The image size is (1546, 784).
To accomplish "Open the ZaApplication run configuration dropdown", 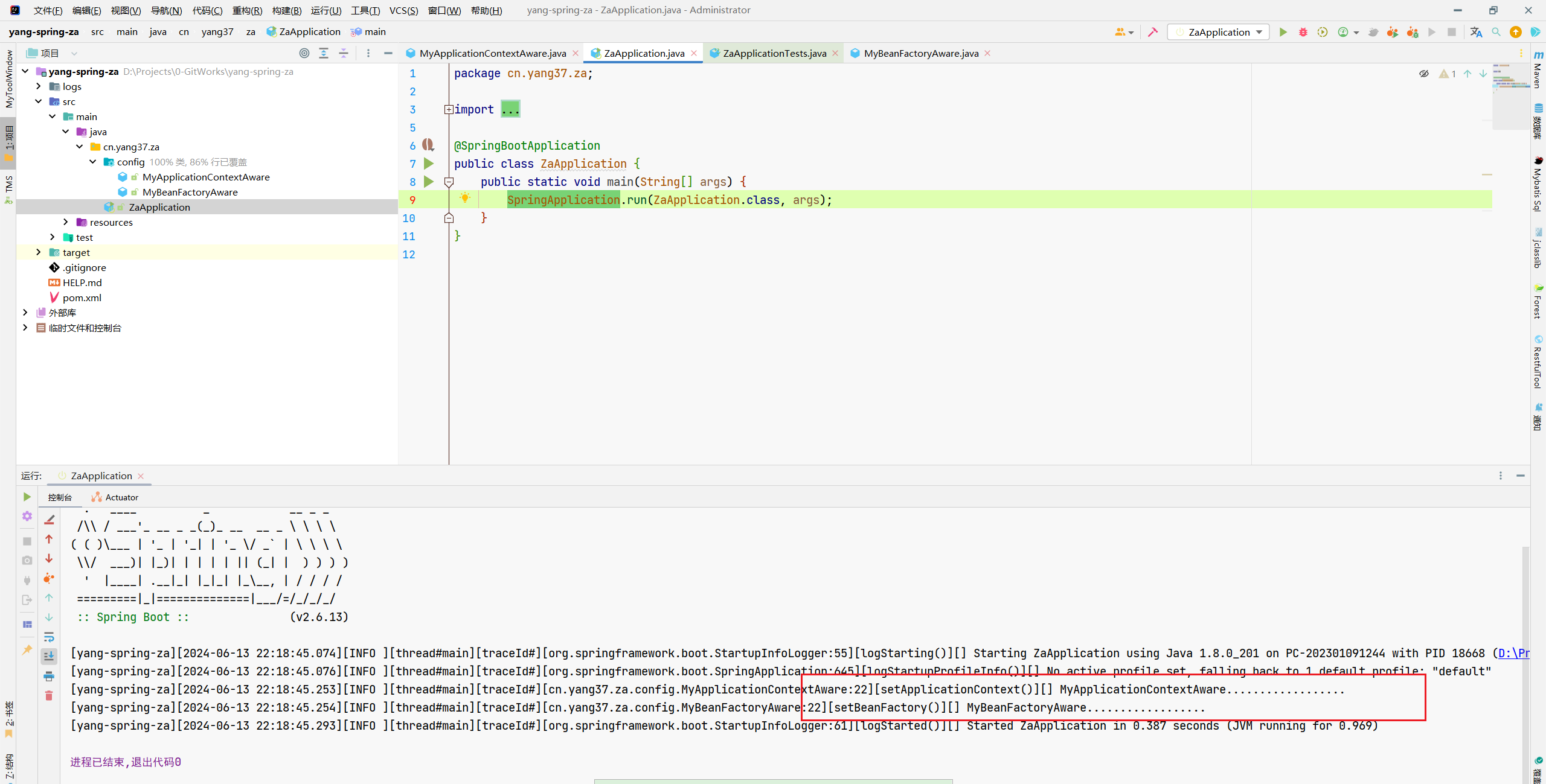I will point(1219,32).
